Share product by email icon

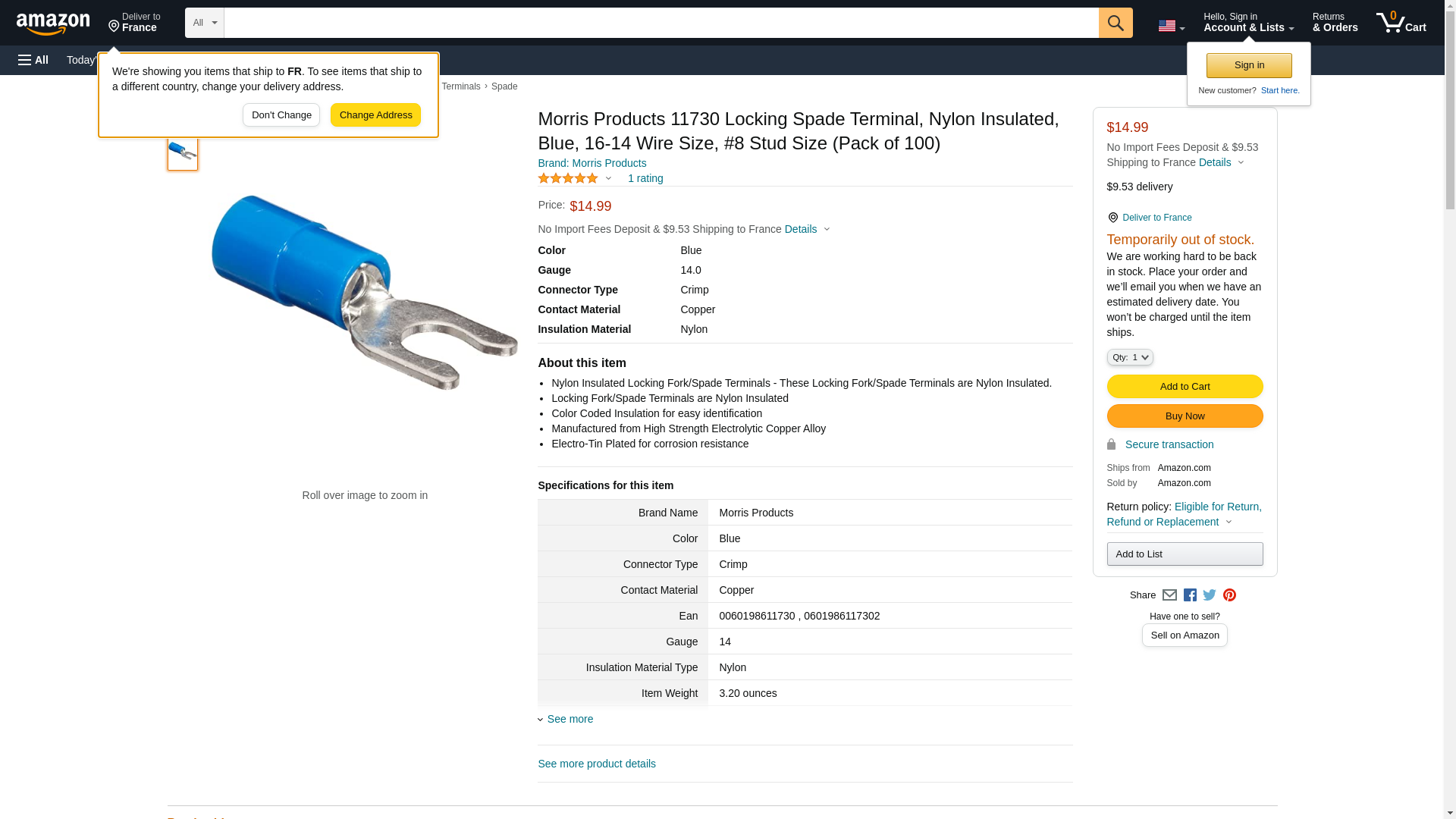[1169, 595]
